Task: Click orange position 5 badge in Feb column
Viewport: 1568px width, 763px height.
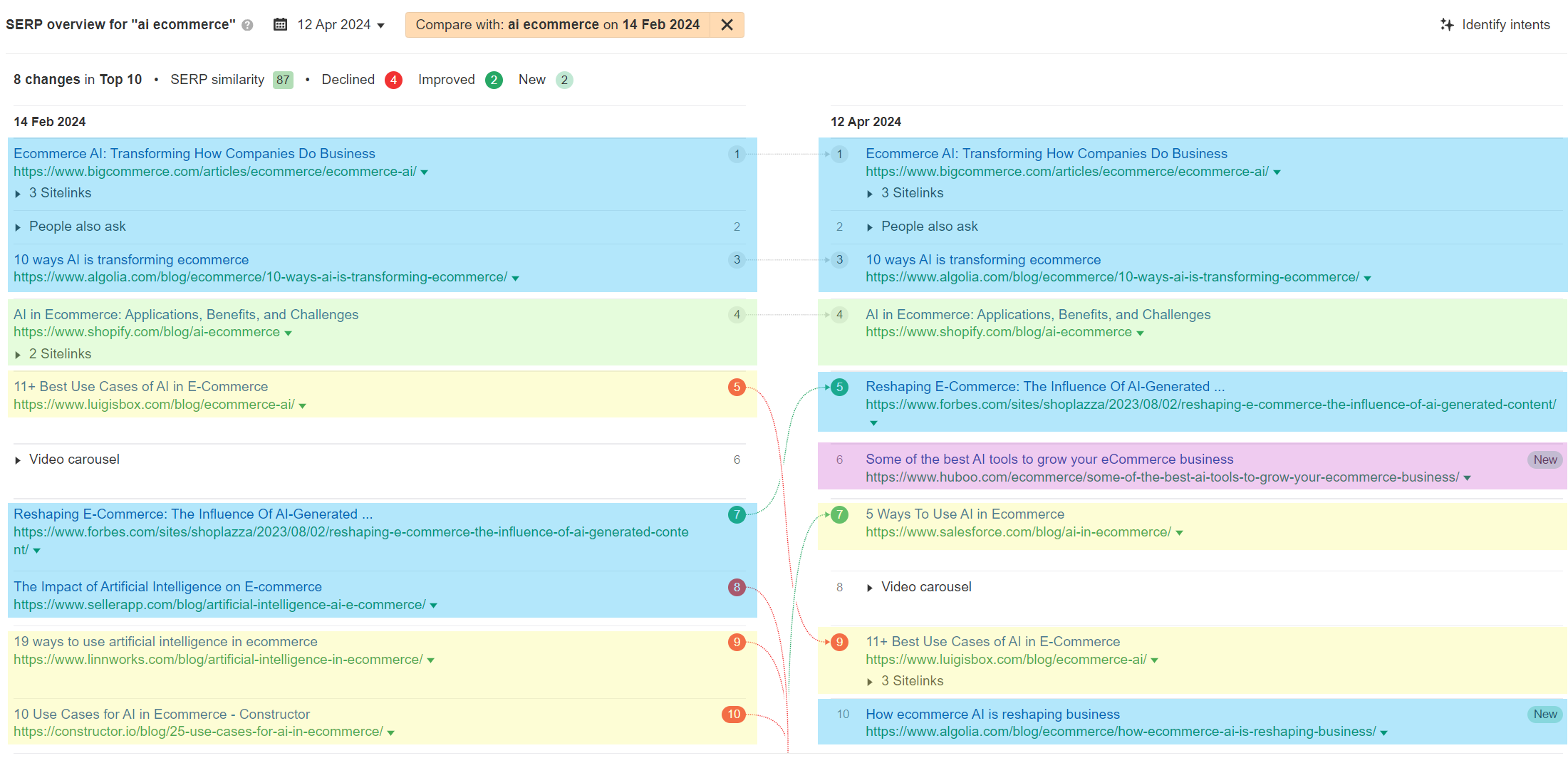Action: point(737,387)
